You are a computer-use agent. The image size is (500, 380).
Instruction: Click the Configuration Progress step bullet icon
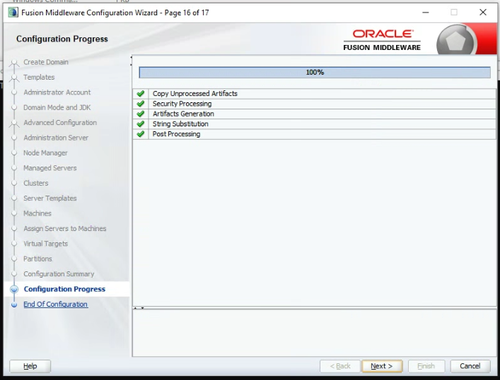(14, 289)
